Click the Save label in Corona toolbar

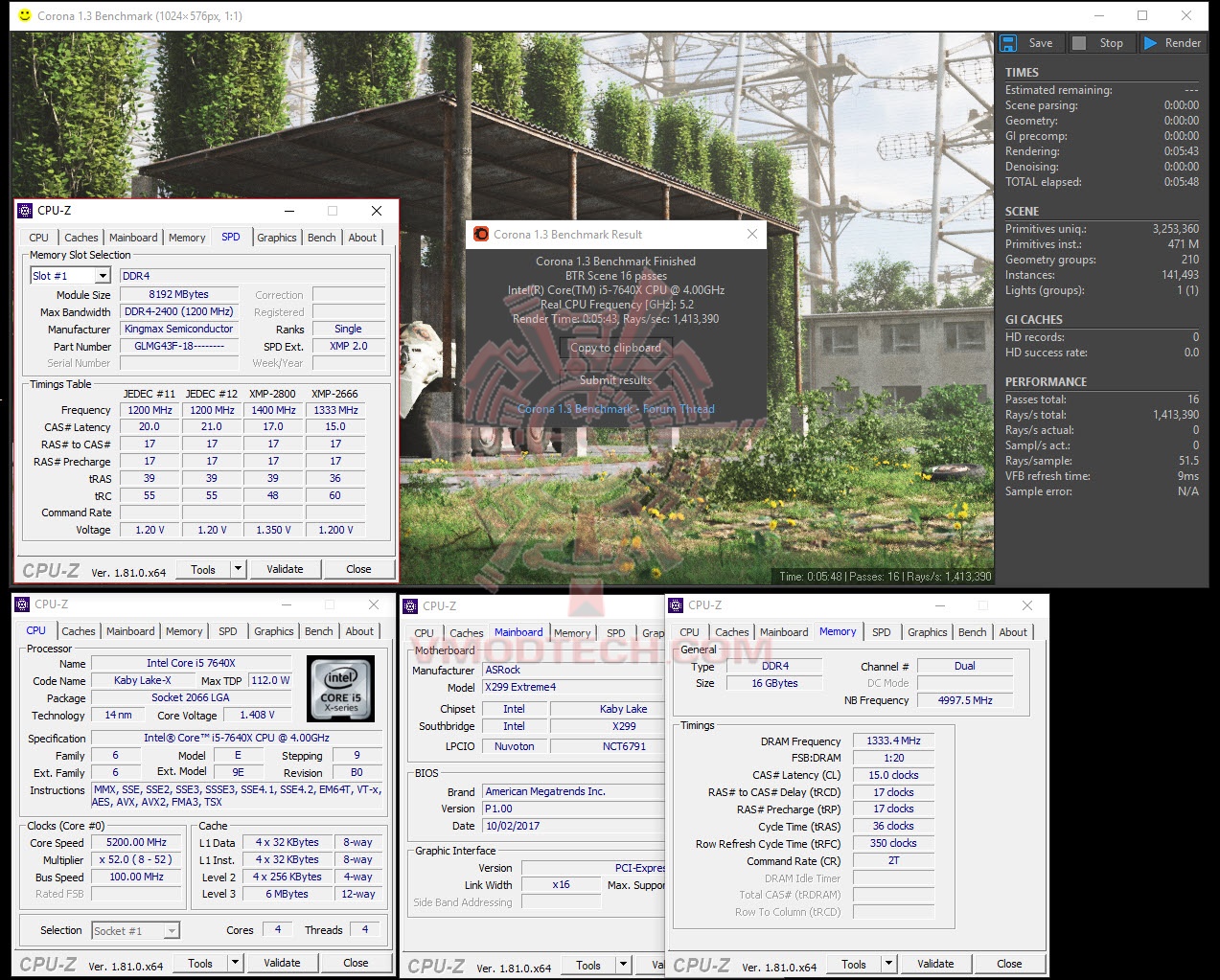click(x=1041, y=43)
